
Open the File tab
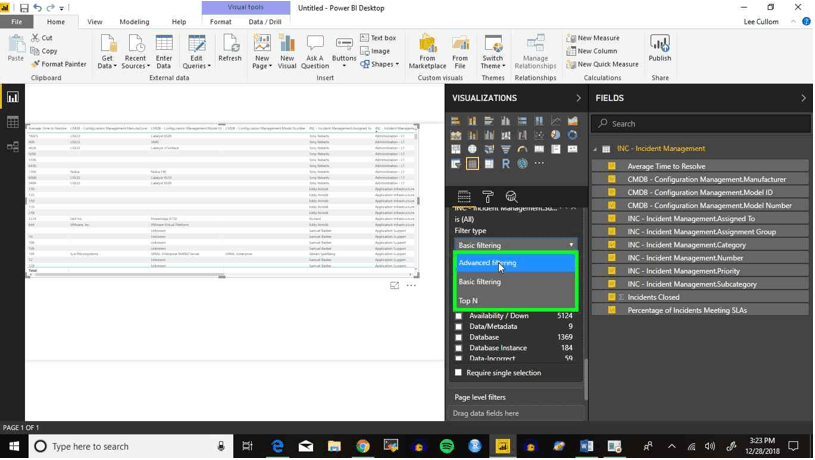pos(17,22)
